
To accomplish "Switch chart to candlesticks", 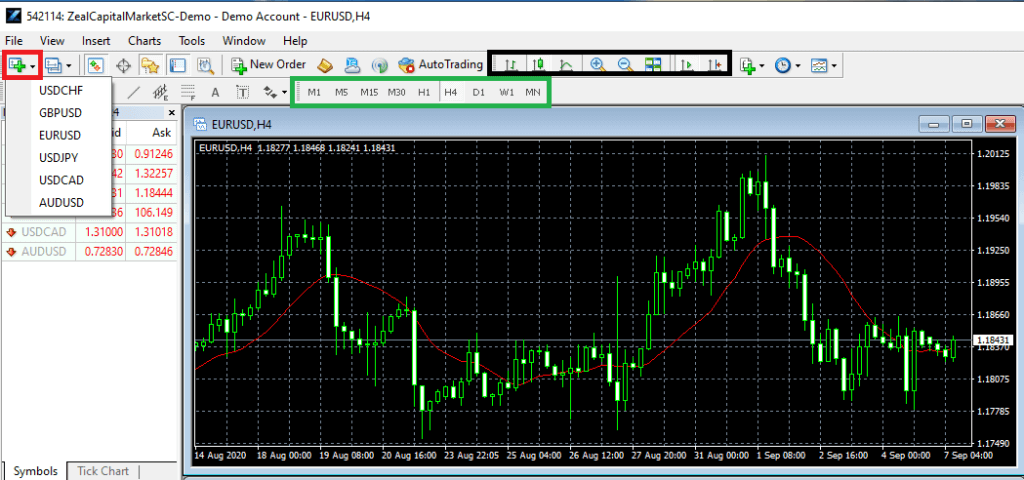I will pos(538,65).
